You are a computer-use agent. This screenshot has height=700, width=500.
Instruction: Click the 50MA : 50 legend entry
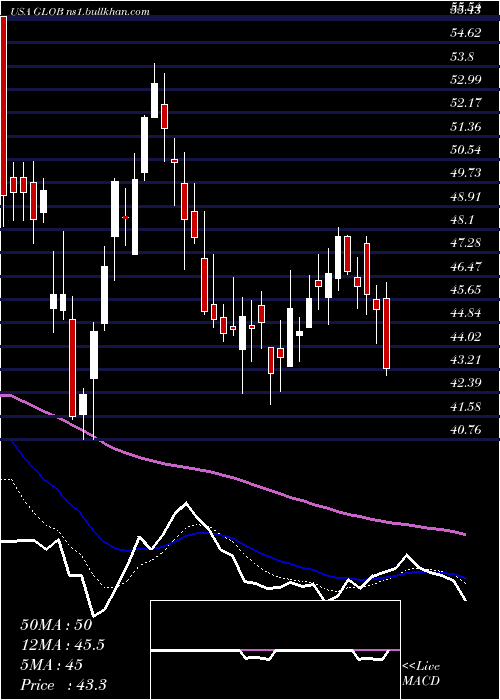[56, 625]
